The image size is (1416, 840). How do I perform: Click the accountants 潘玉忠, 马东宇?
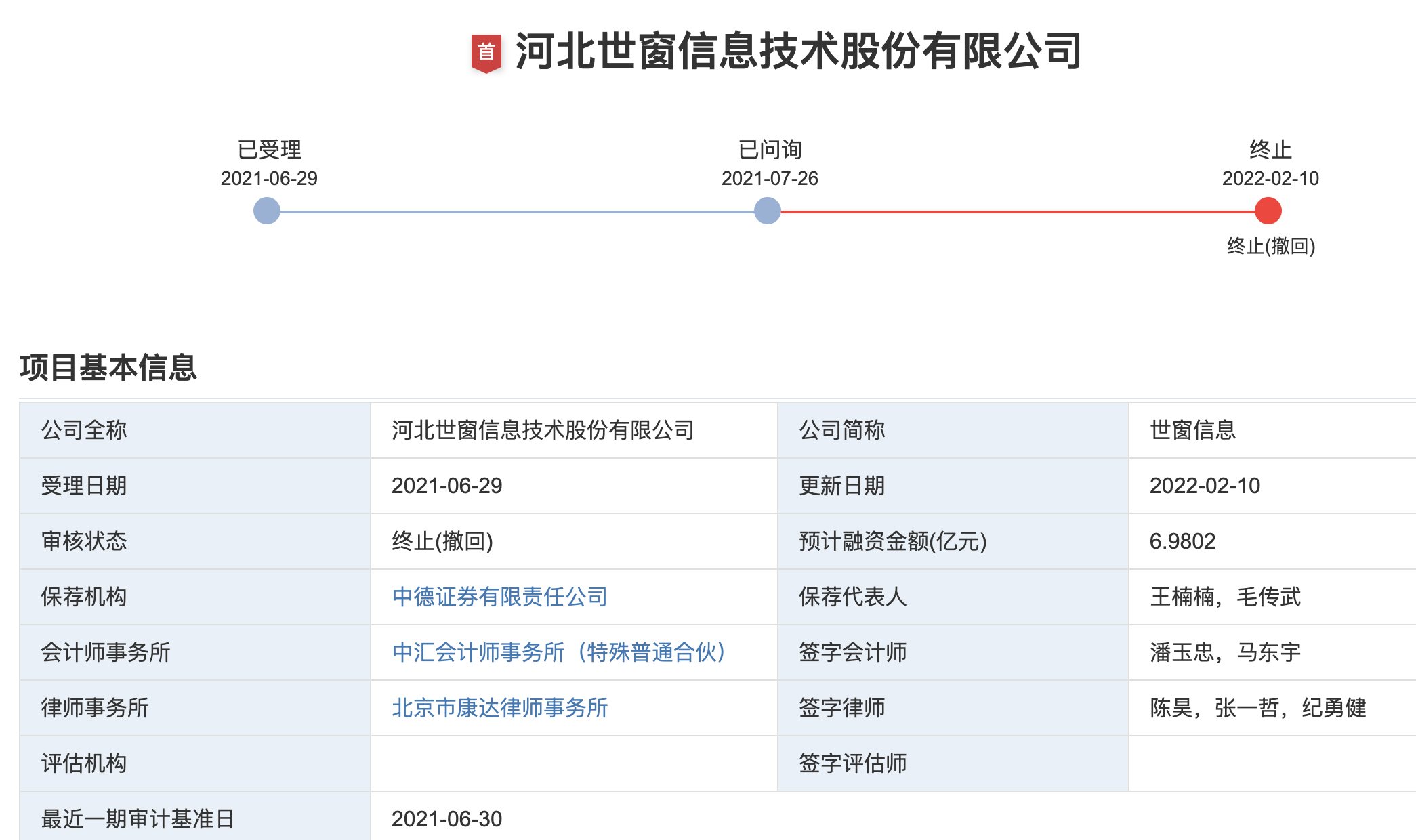1226,652
